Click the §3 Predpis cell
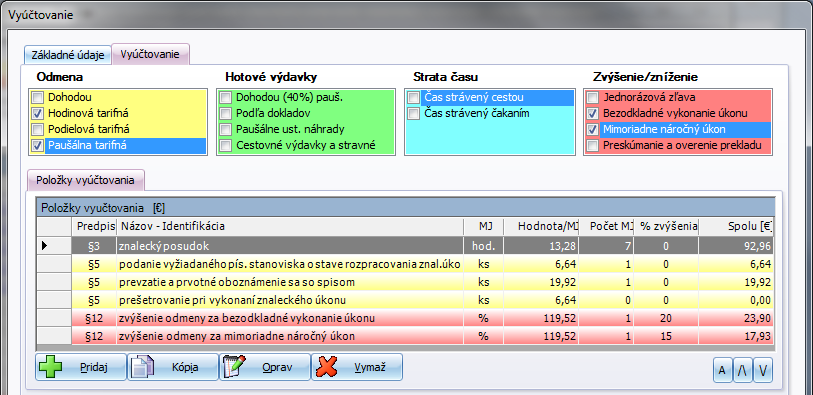 [94, 246]
